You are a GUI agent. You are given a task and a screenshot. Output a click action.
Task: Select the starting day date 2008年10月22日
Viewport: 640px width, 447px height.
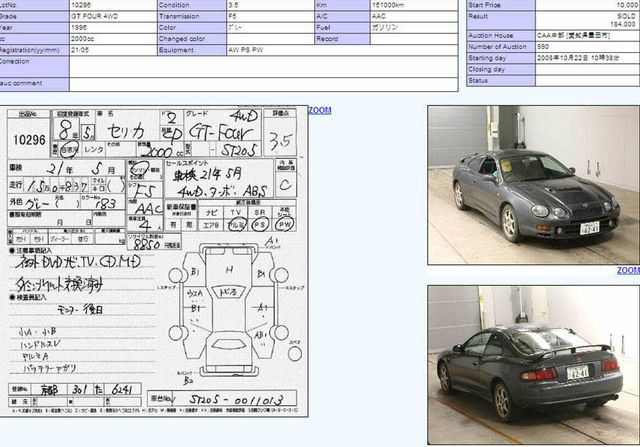563,58
